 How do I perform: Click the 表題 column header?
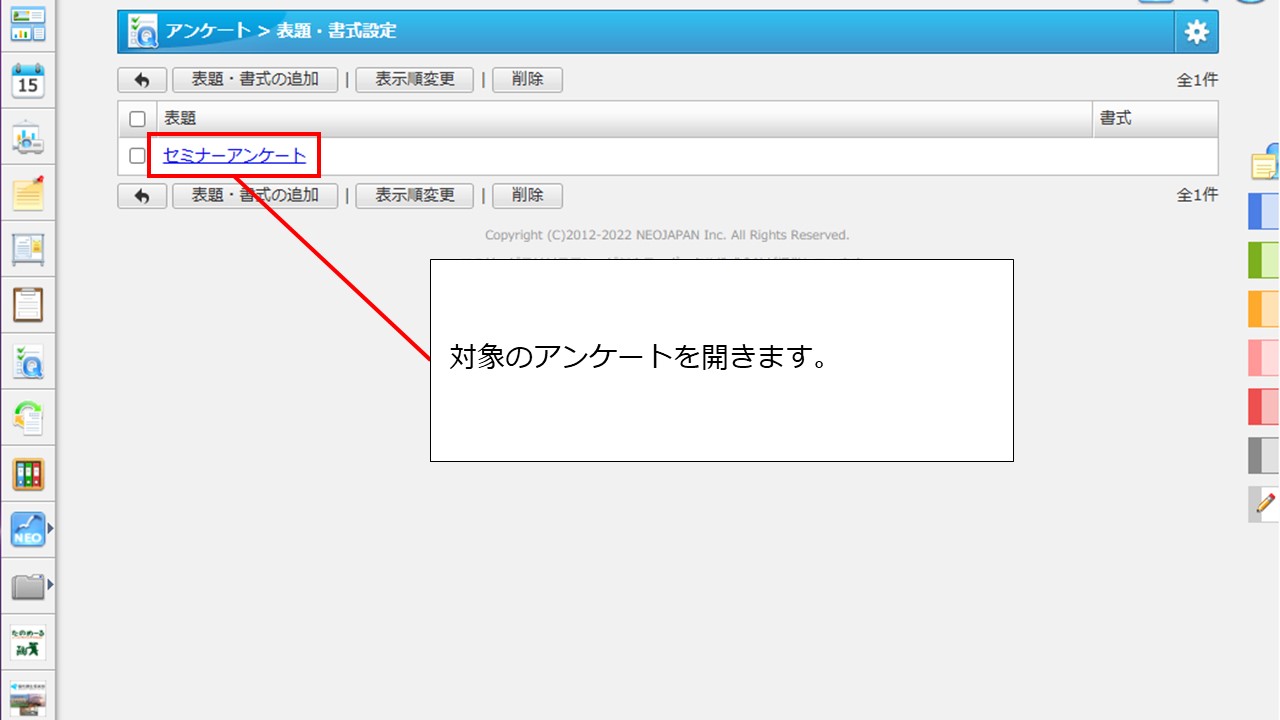click(624, 119)
